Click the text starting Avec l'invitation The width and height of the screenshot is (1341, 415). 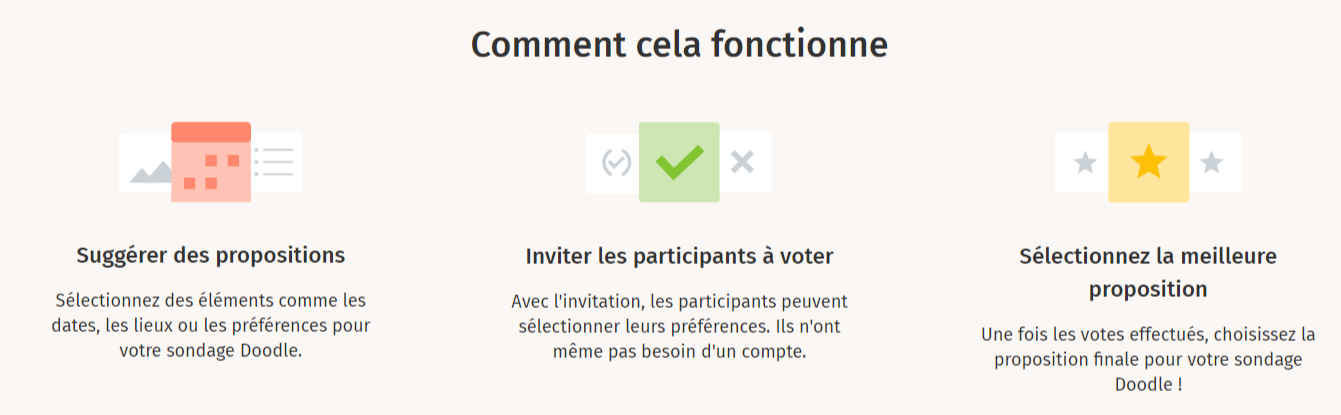[679, 326]
